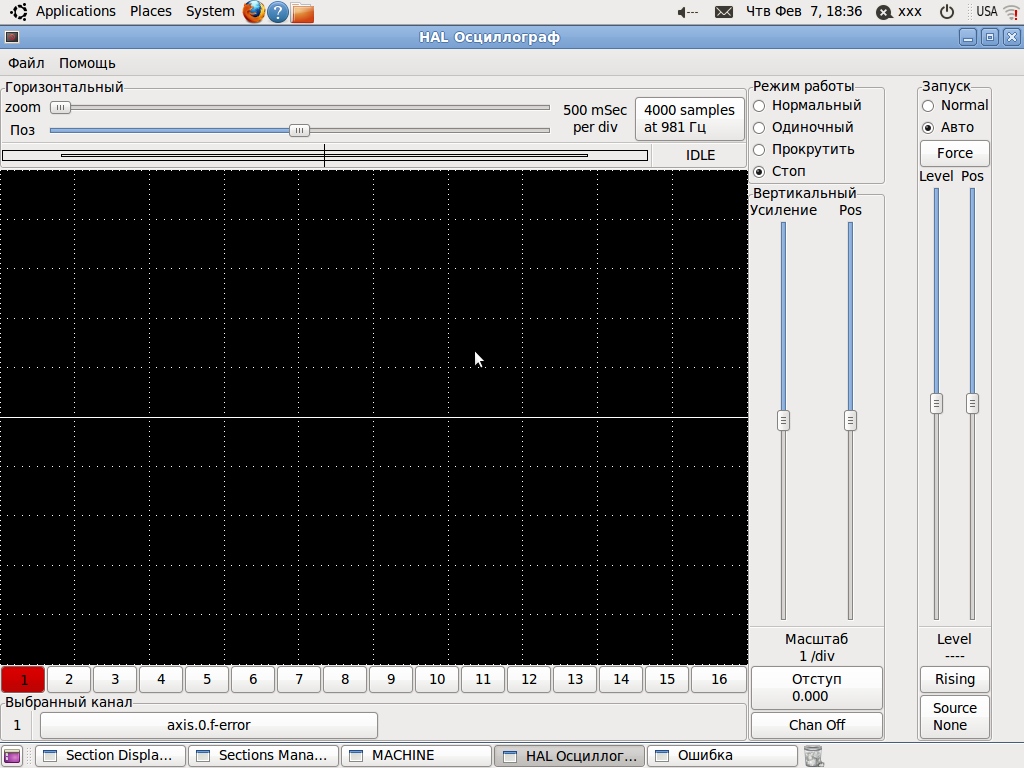This screenshot has width=1024, height=768.
Task: Click the vertical Pos slider handle
Action: pos(850,421)
